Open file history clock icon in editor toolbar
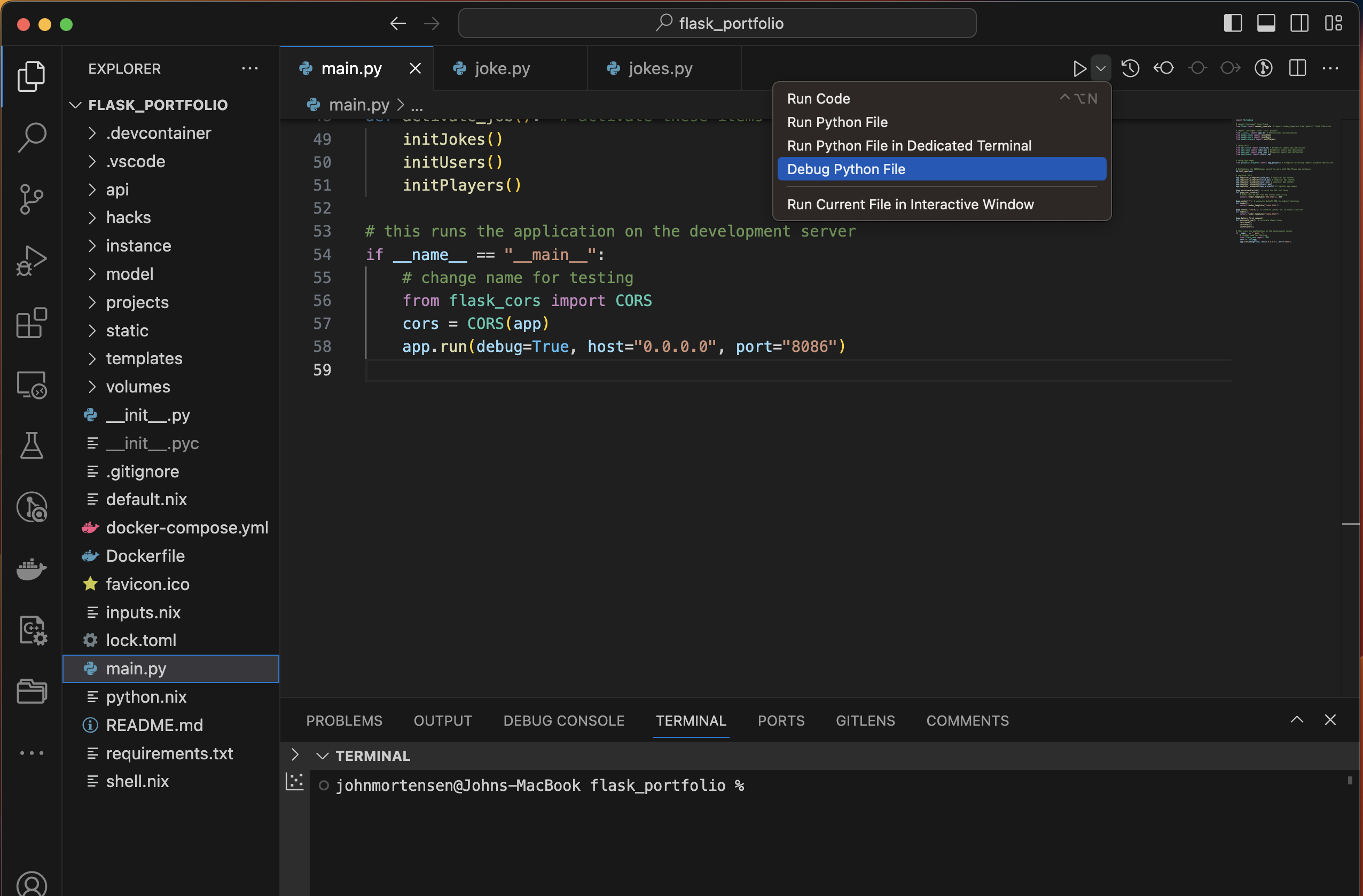The height and width of the screenshot is (896, 1363). coord(1130,69)
